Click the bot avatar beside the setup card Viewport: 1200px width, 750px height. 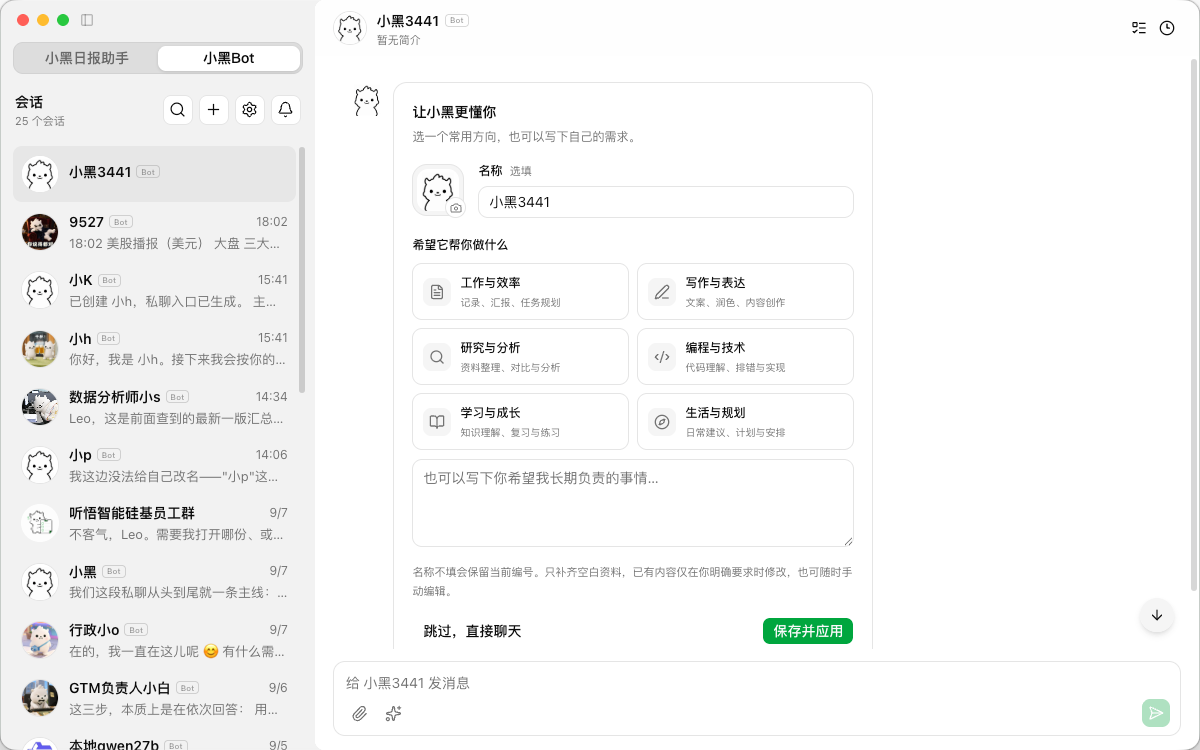(367, 100)
